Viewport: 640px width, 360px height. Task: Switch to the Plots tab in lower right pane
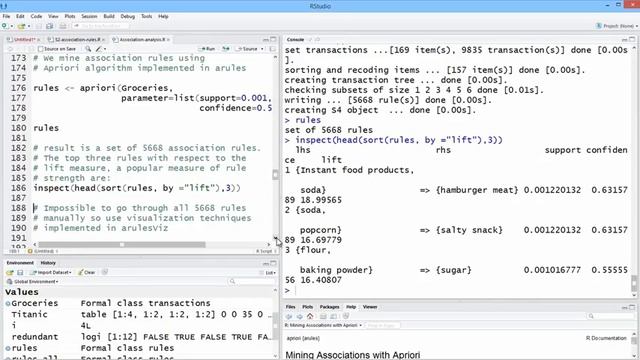307,307
